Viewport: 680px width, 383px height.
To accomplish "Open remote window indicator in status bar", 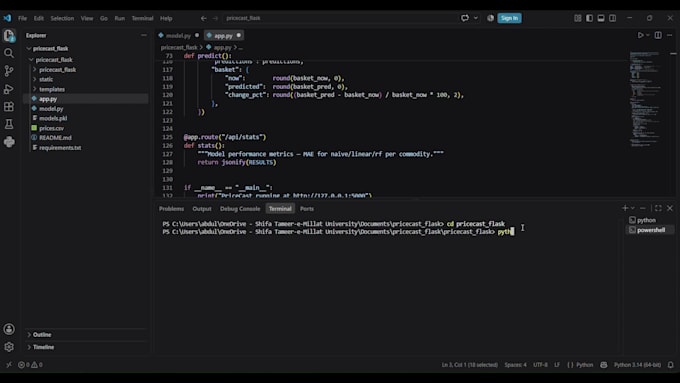I will click(x=8, y=365).
